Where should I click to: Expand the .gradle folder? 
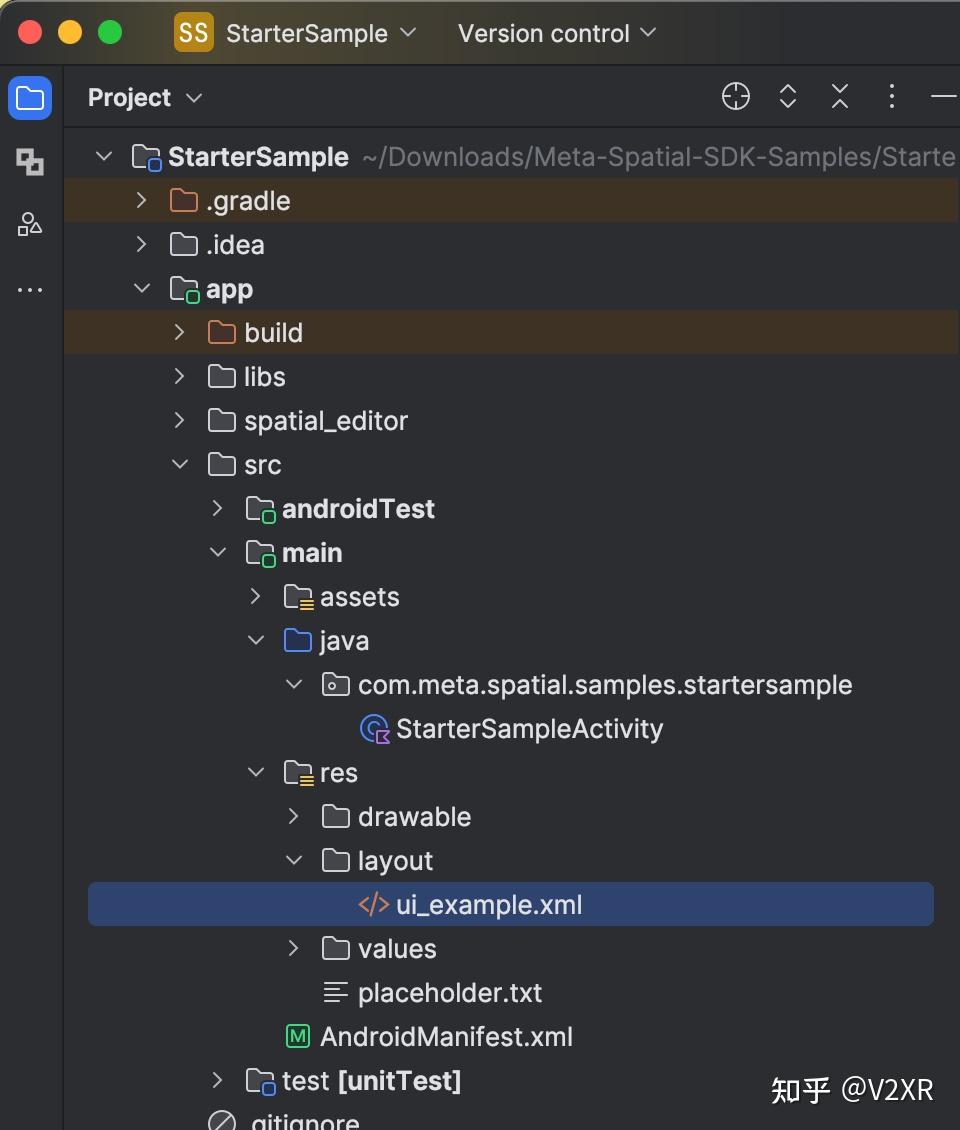point(141,200)
